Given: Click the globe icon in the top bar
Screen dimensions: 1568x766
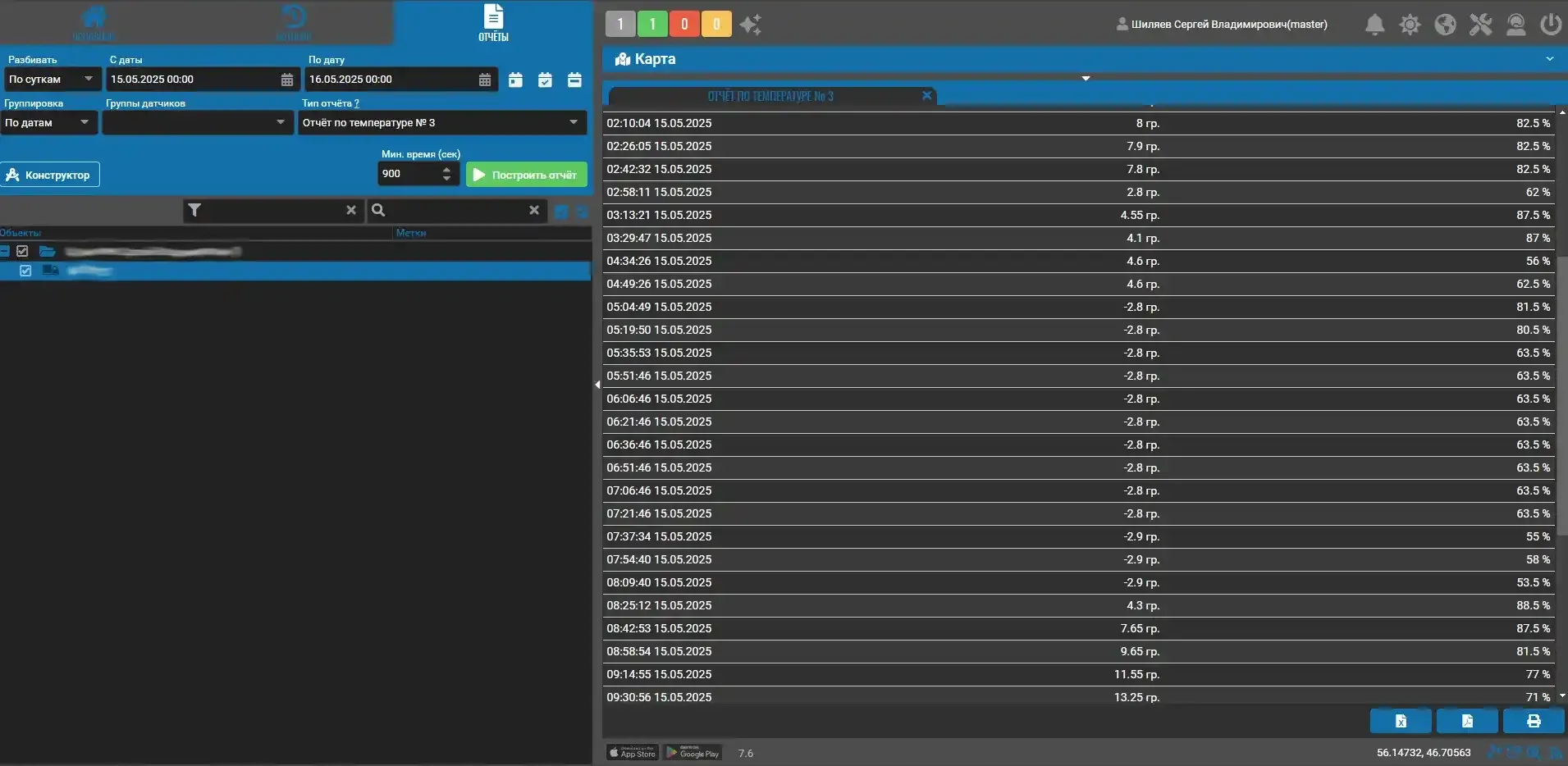Looking at the screenshot, I should [1445, 25].
